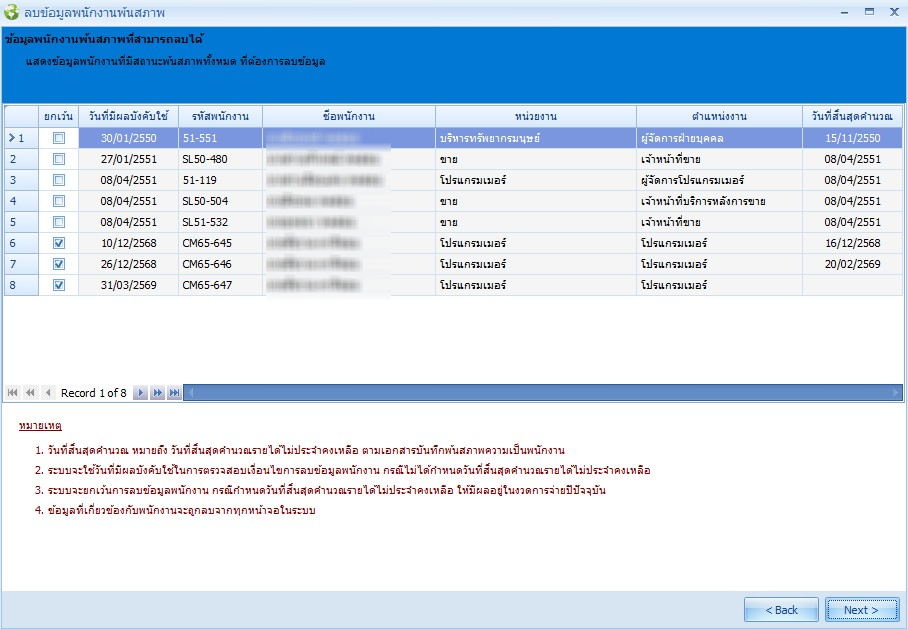
Task: Select employee code cell SL50-480
Action: point(221,159)
